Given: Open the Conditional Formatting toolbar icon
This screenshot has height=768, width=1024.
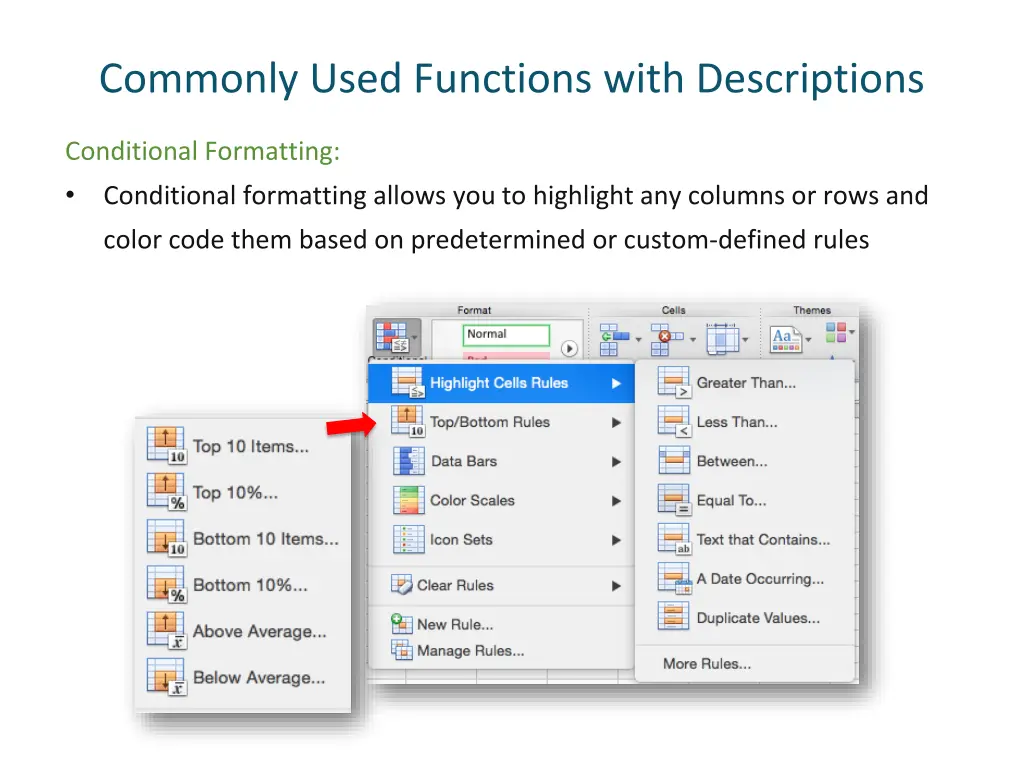Looking at the screenshot, I should pos(392,336).
